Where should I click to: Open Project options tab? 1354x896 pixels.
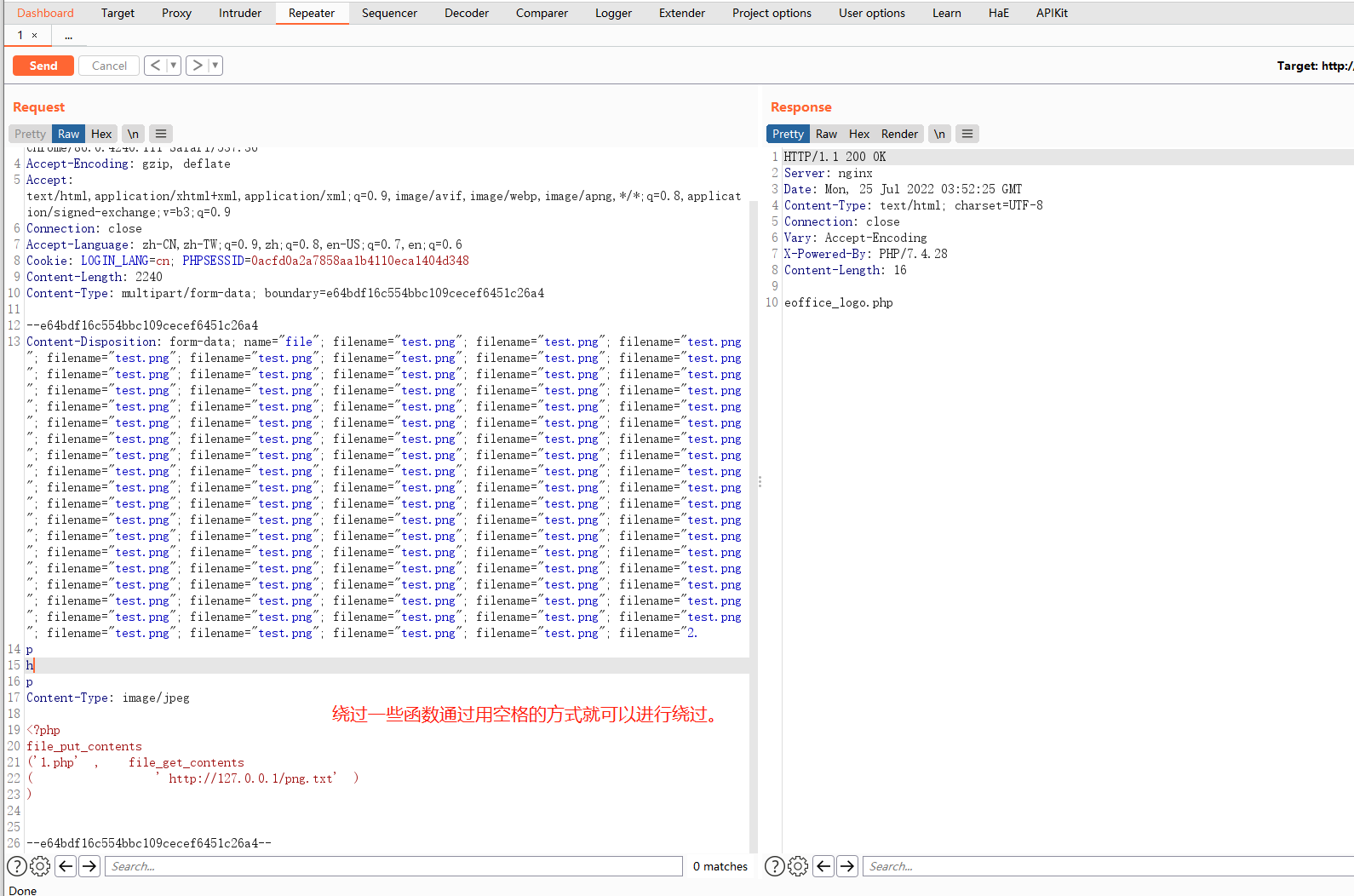point(772,13)
